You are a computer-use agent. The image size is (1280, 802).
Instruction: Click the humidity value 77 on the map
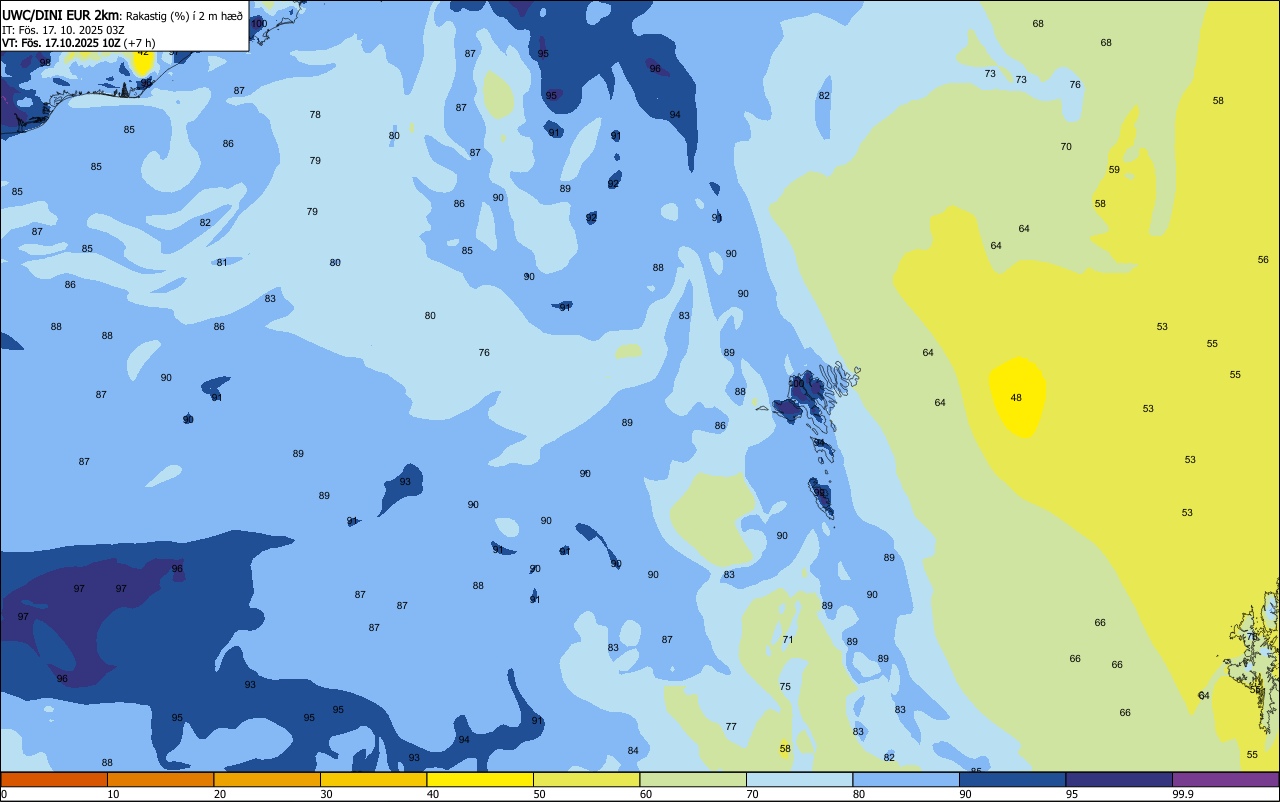click(731, 726)
